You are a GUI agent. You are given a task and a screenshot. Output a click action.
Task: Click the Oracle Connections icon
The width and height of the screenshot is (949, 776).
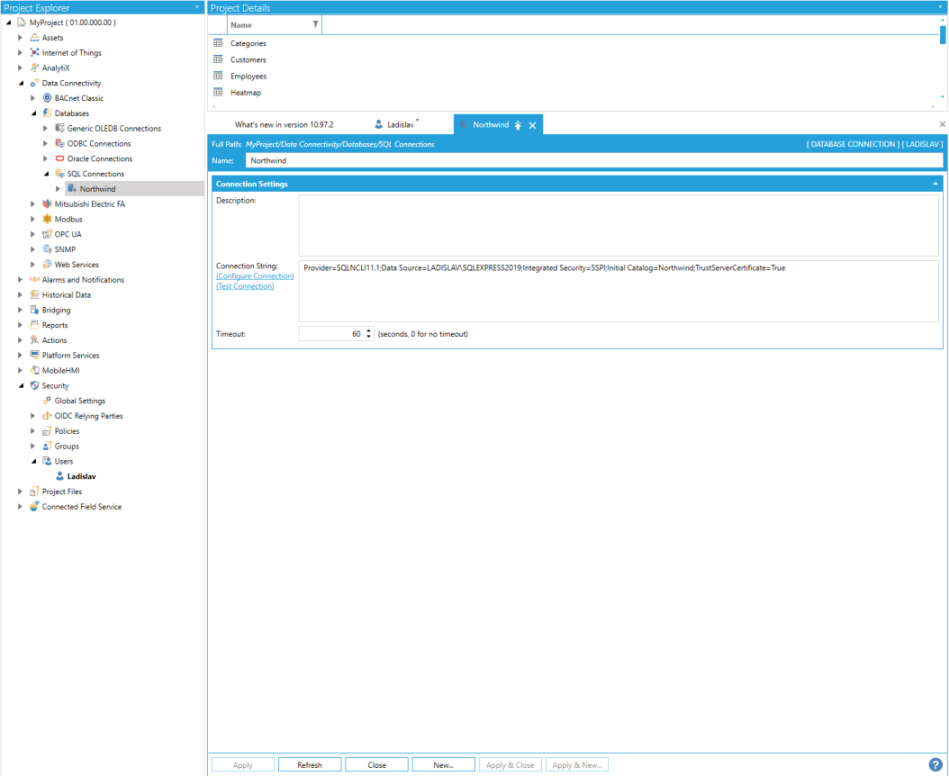coord(59,159)
